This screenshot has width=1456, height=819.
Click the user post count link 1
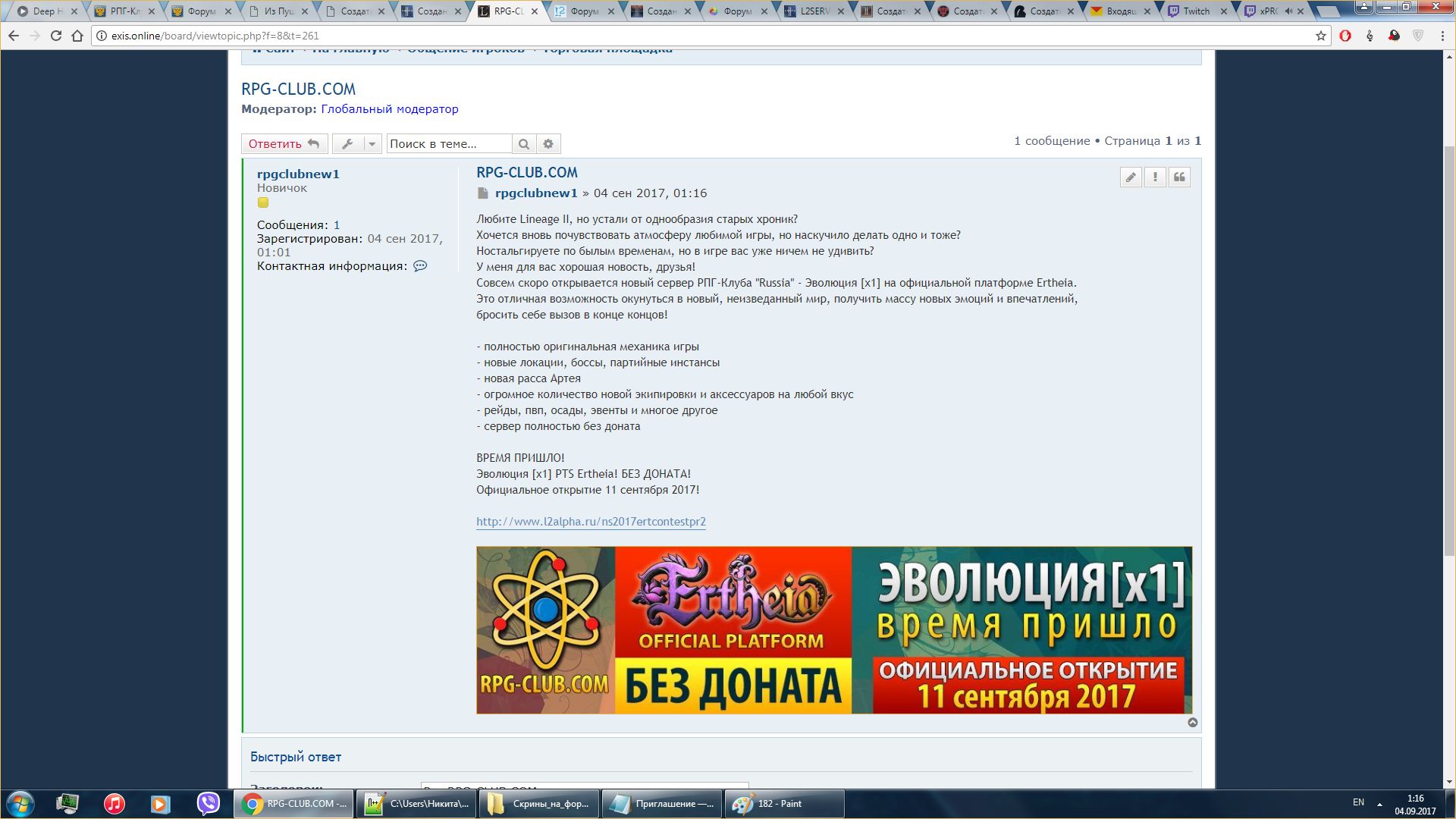coord(337,225)
